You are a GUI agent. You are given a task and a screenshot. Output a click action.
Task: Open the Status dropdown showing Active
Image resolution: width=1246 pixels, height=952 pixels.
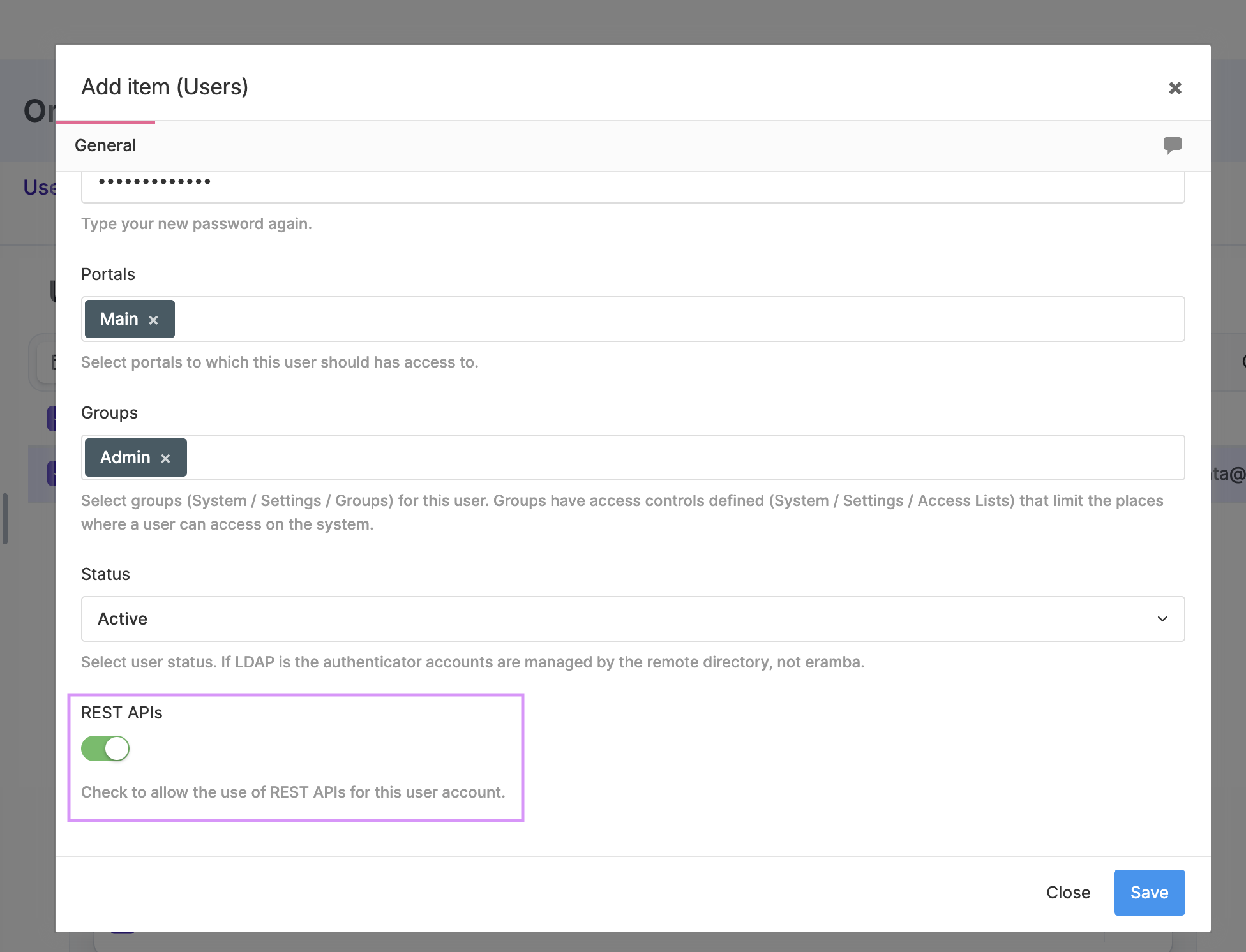[632, 619]
